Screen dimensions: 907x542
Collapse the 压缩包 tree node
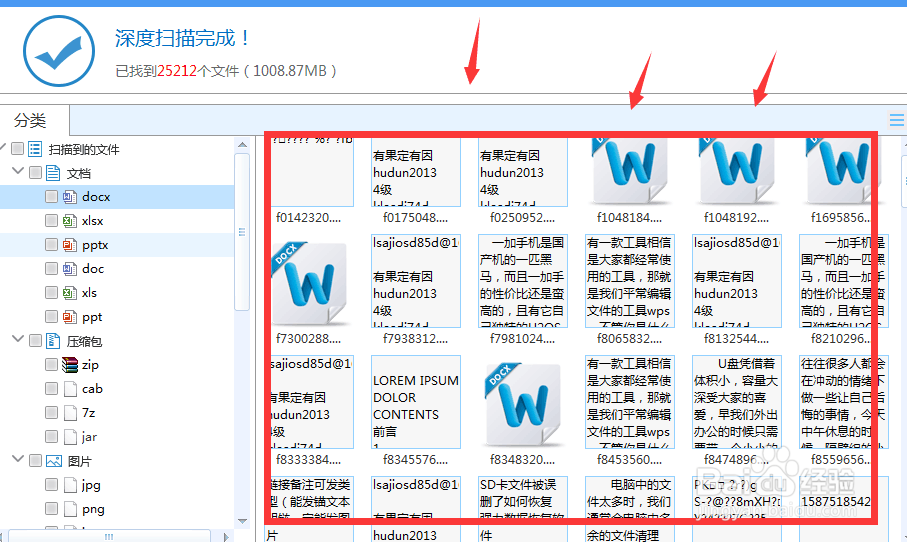coord(18,340)
